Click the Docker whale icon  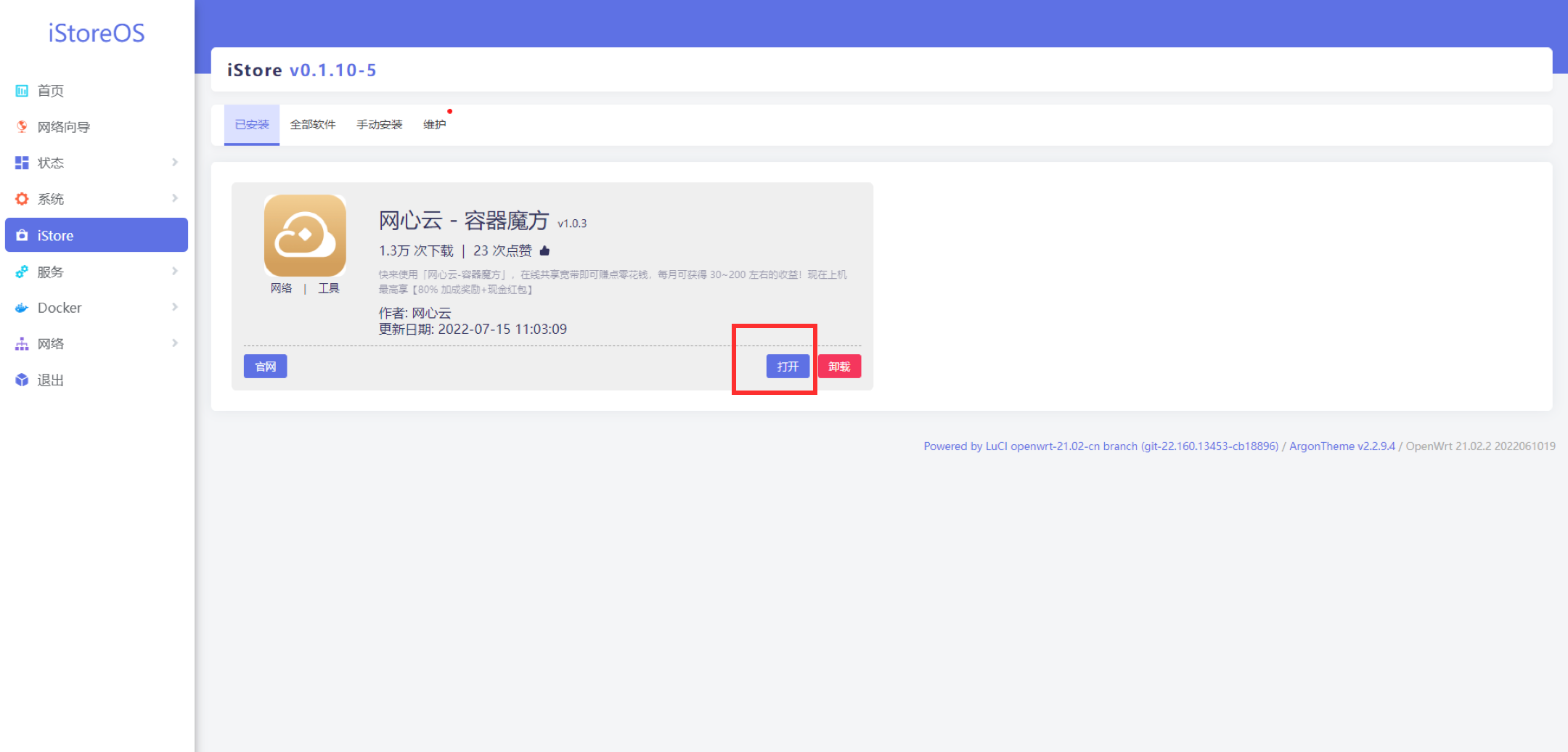click(22, 308)
